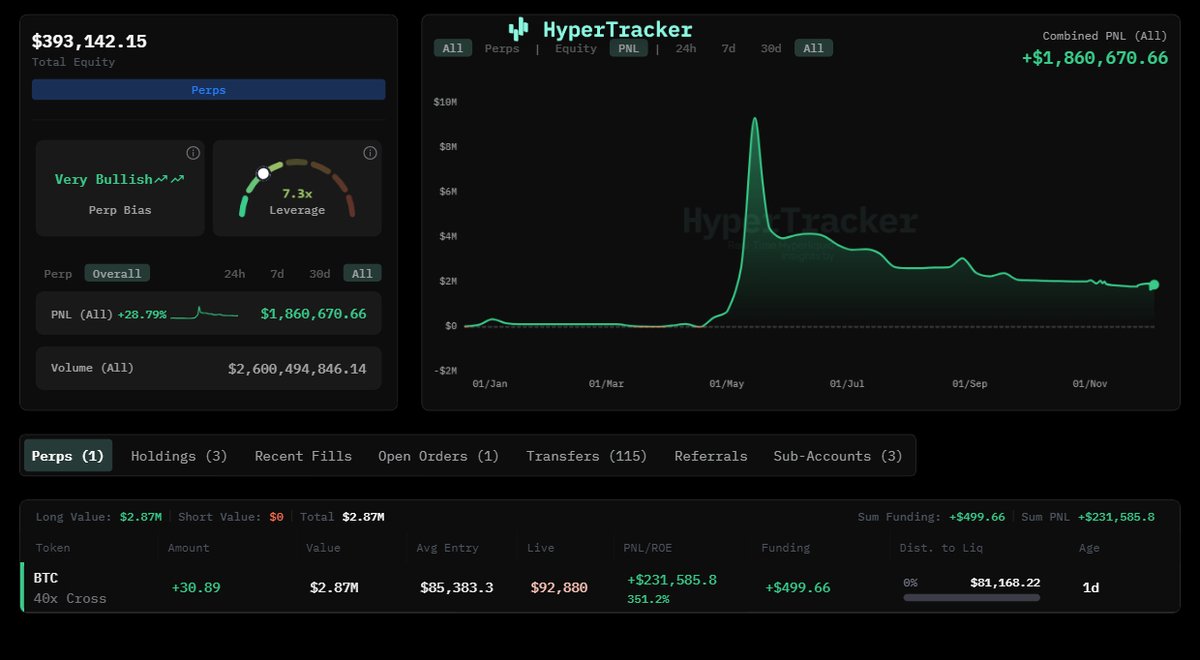Click the Funding column header

tap(785, 548)
